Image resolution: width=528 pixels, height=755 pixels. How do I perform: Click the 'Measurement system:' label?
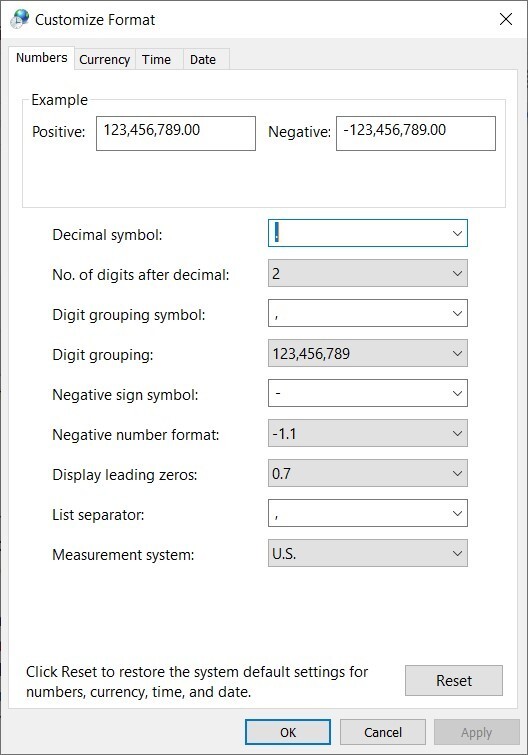(123, 555)
